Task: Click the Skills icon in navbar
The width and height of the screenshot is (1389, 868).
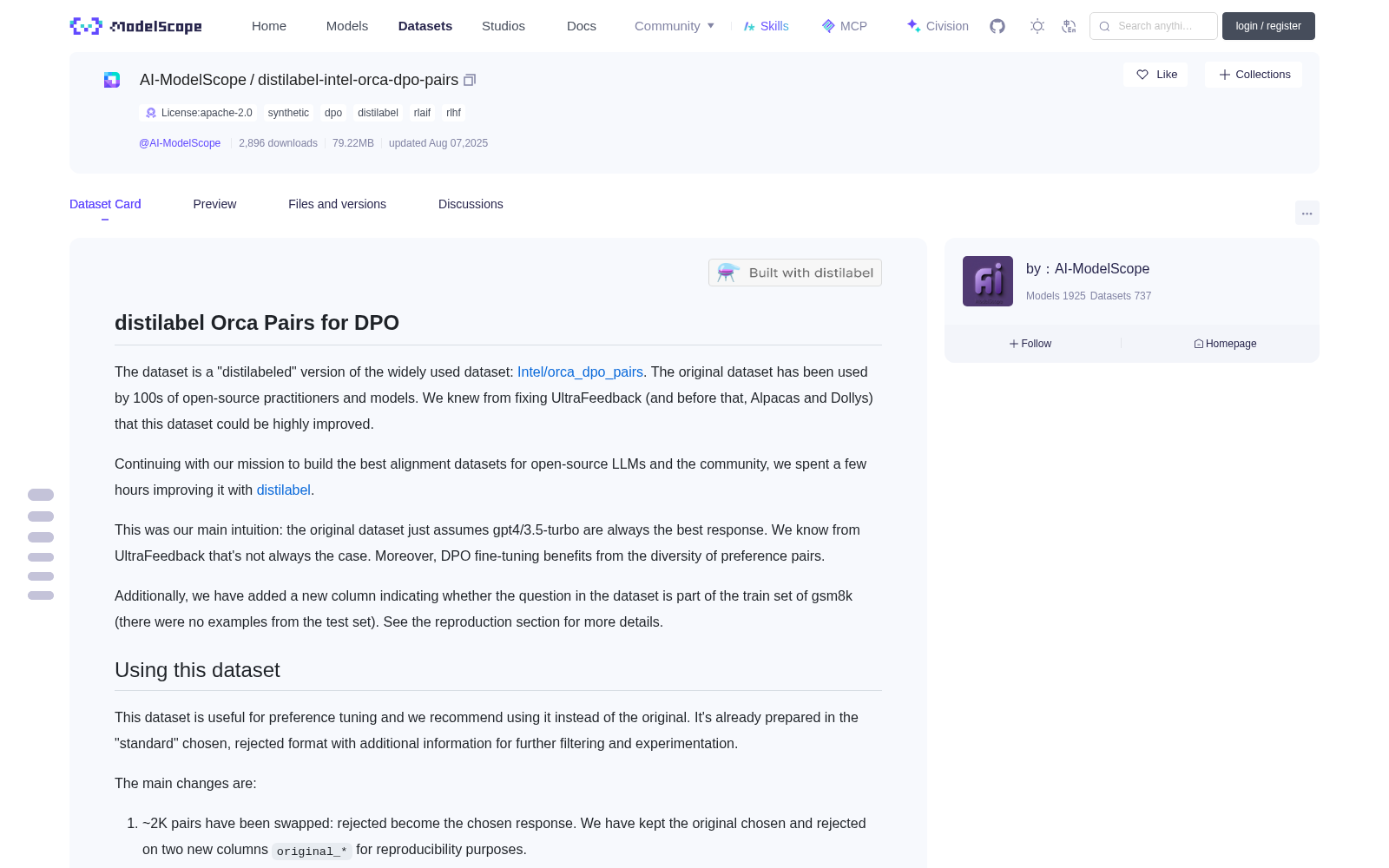Action: (x=749, y=26)
